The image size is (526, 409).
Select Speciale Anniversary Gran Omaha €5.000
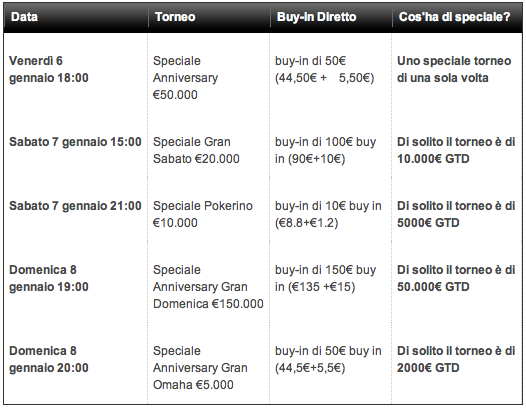point(200,368)
